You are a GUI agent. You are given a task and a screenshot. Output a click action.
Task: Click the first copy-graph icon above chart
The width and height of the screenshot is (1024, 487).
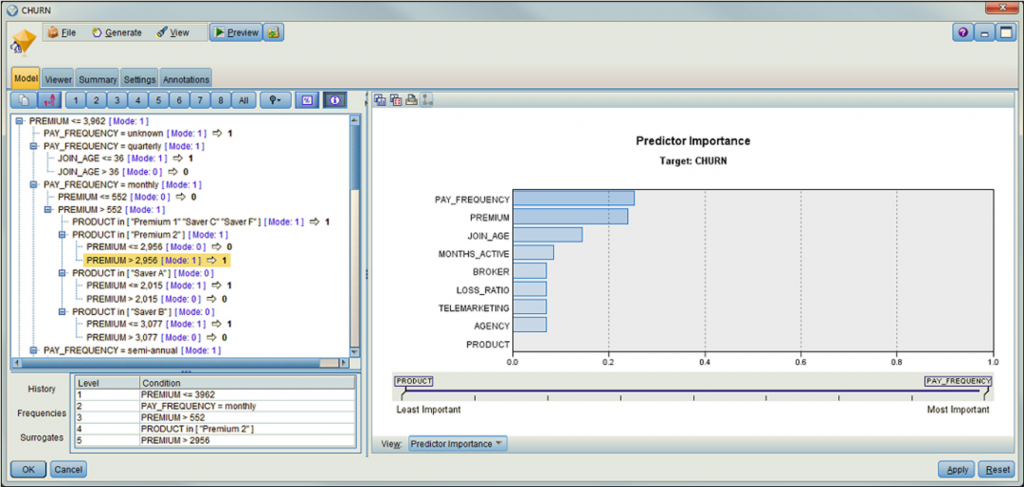(x=379, y=100)
